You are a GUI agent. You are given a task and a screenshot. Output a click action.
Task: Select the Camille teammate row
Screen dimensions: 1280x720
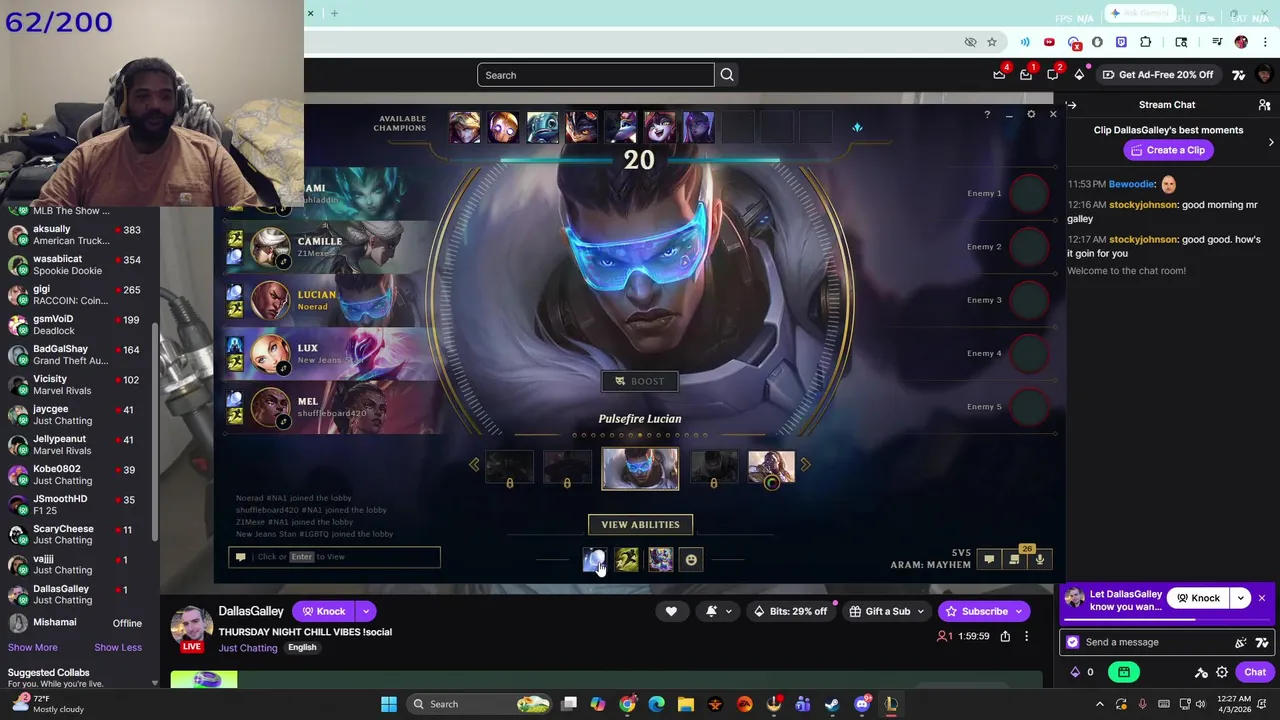pos(330,247)
